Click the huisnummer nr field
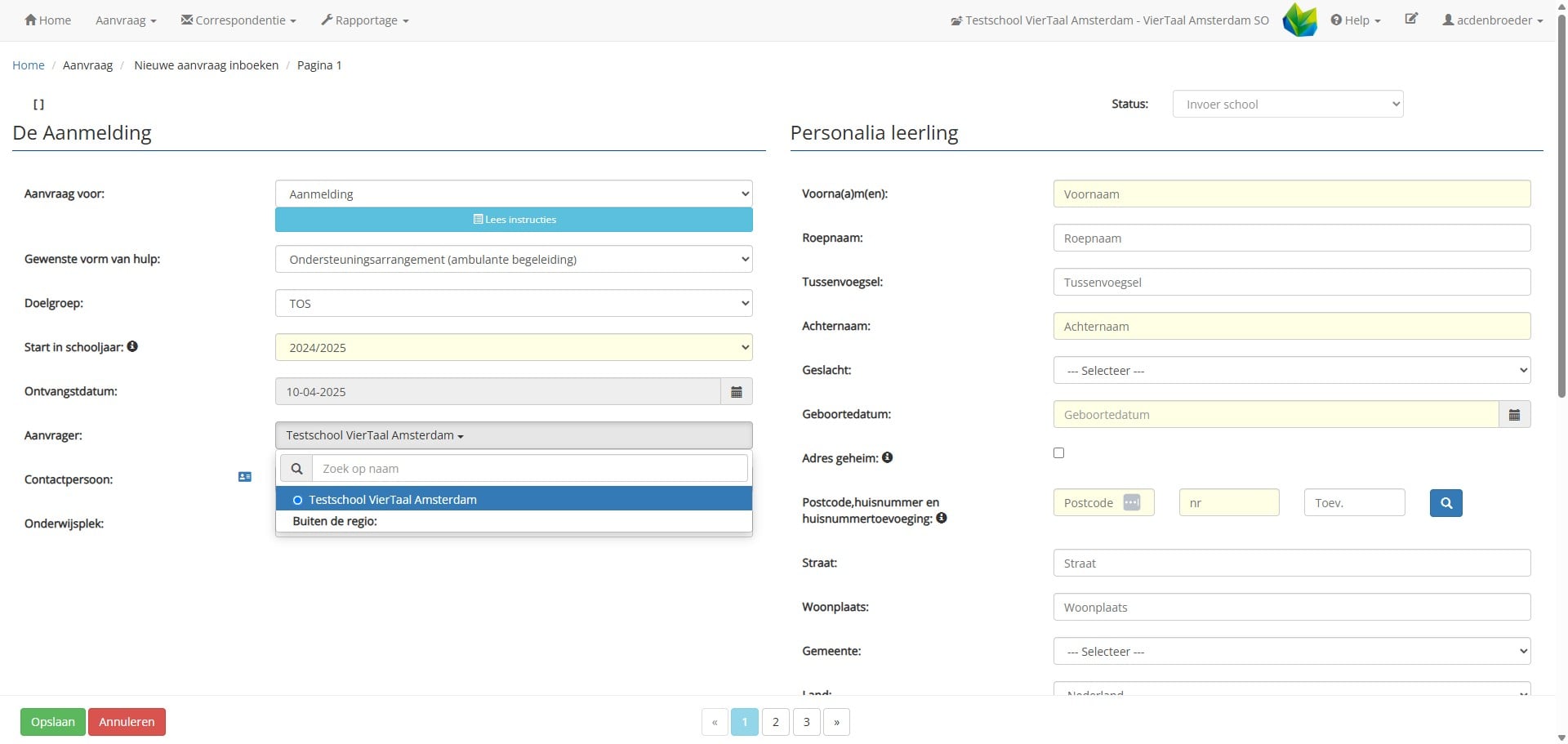This screenshot has width=1568, height=744. point(1229,502)
